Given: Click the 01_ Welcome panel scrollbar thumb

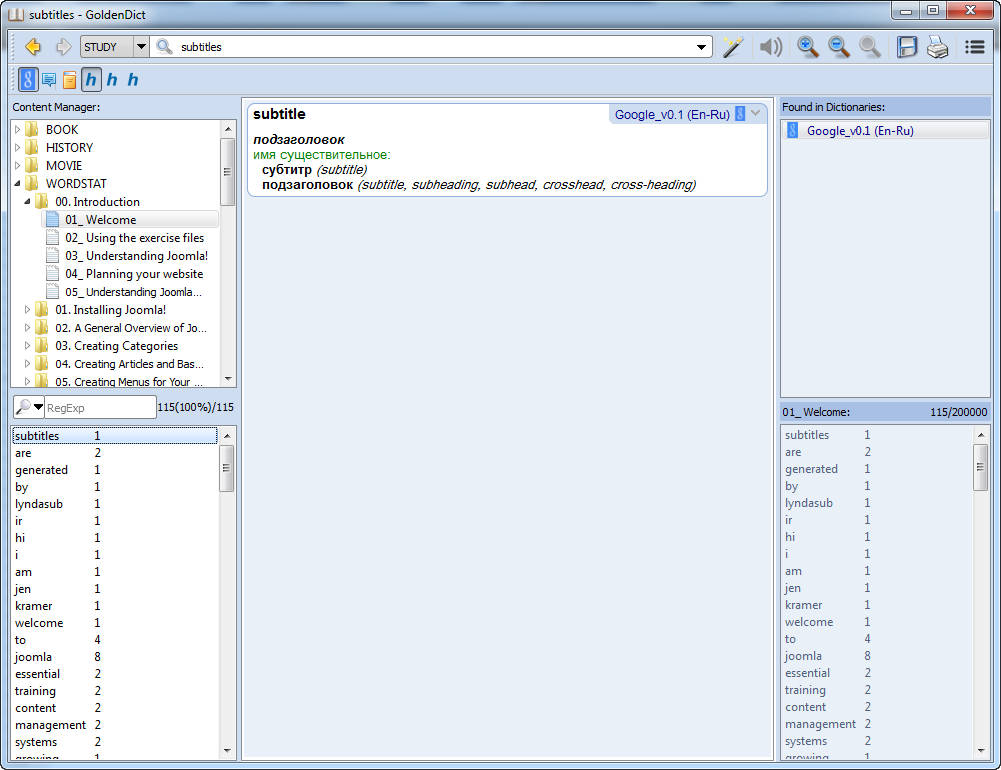Looking at the screenshot, I should point(981,467).
